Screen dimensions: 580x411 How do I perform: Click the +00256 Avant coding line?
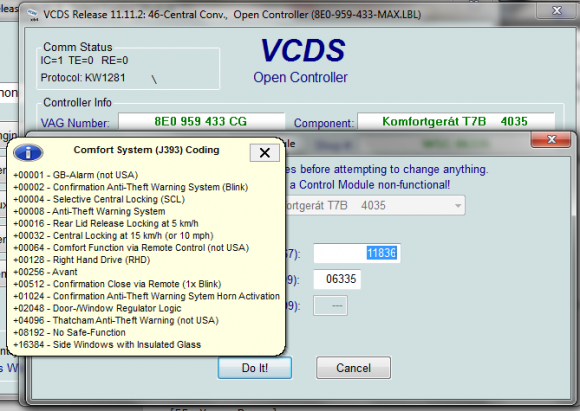point(45,272)
